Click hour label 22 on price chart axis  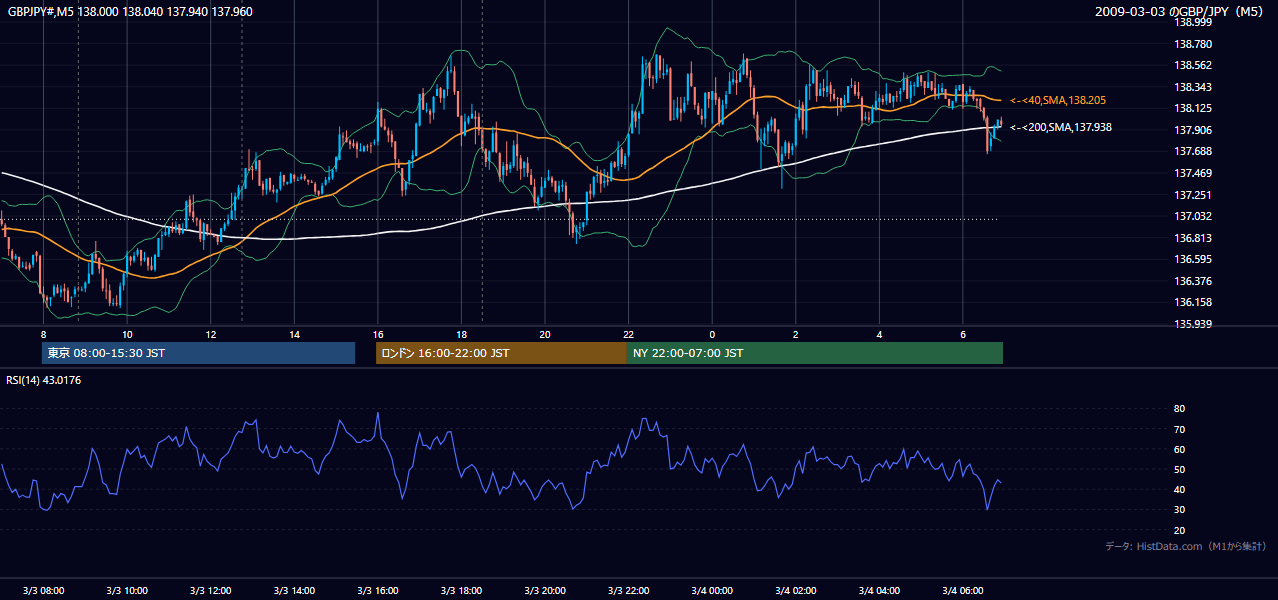[628, 334]
